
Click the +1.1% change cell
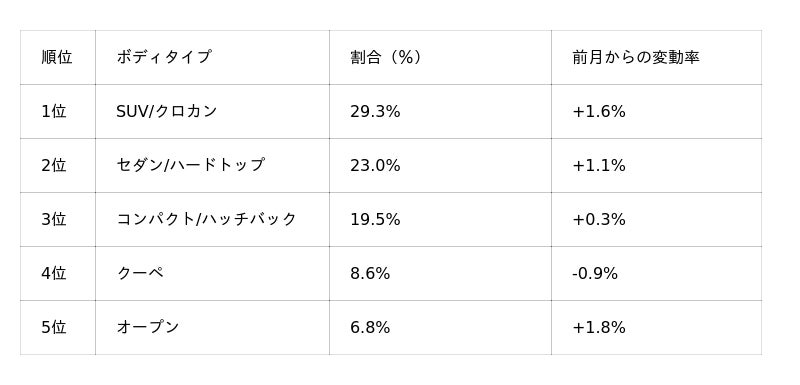coord(657,165)
